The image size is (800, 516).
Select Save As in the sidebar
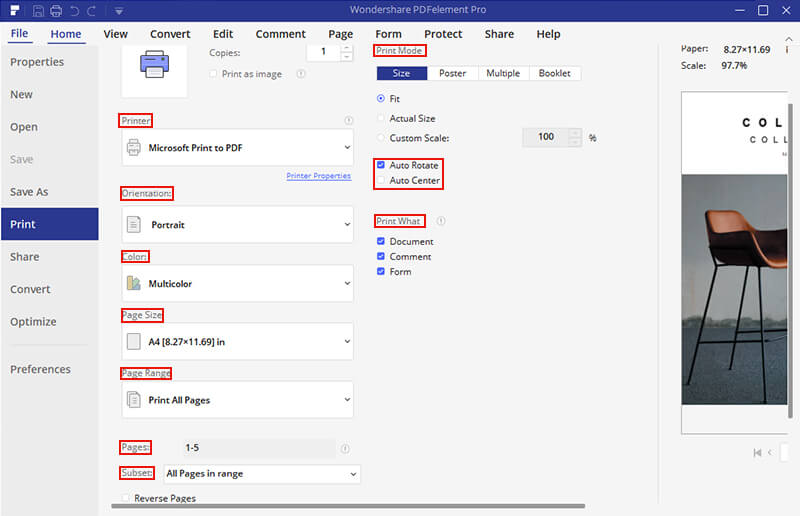pos(29,192)
